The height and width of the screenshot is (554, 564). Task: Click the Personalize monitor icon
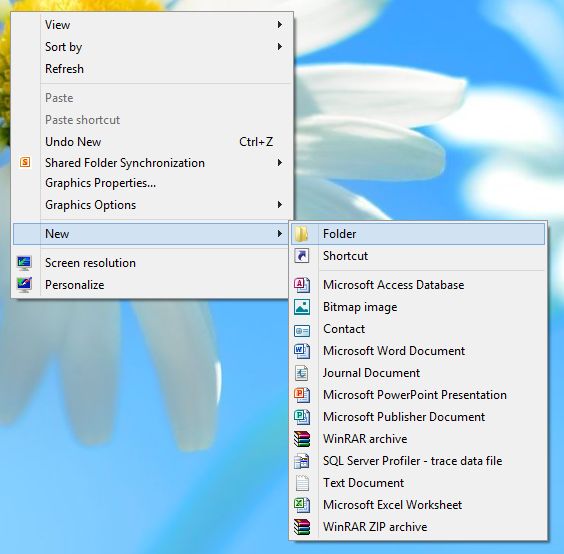[x=24, y=285]
